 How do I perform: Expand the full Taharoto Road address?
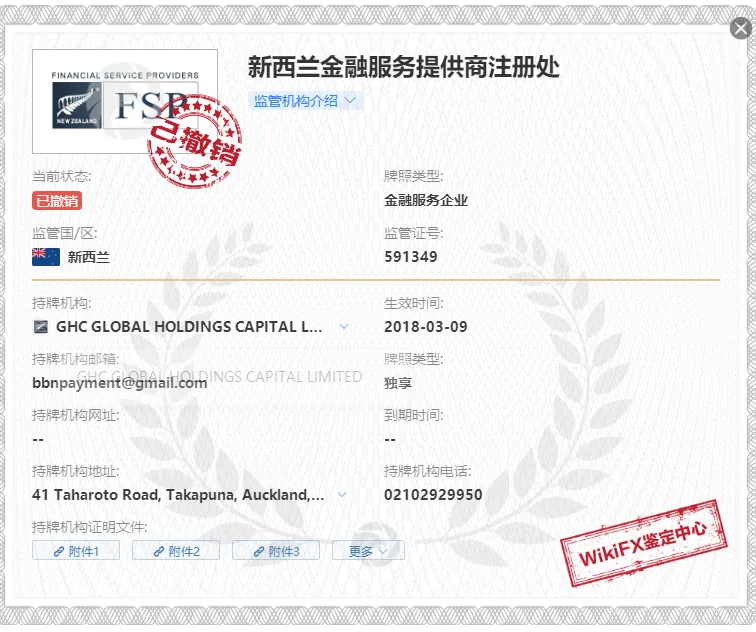click(342, 495)
